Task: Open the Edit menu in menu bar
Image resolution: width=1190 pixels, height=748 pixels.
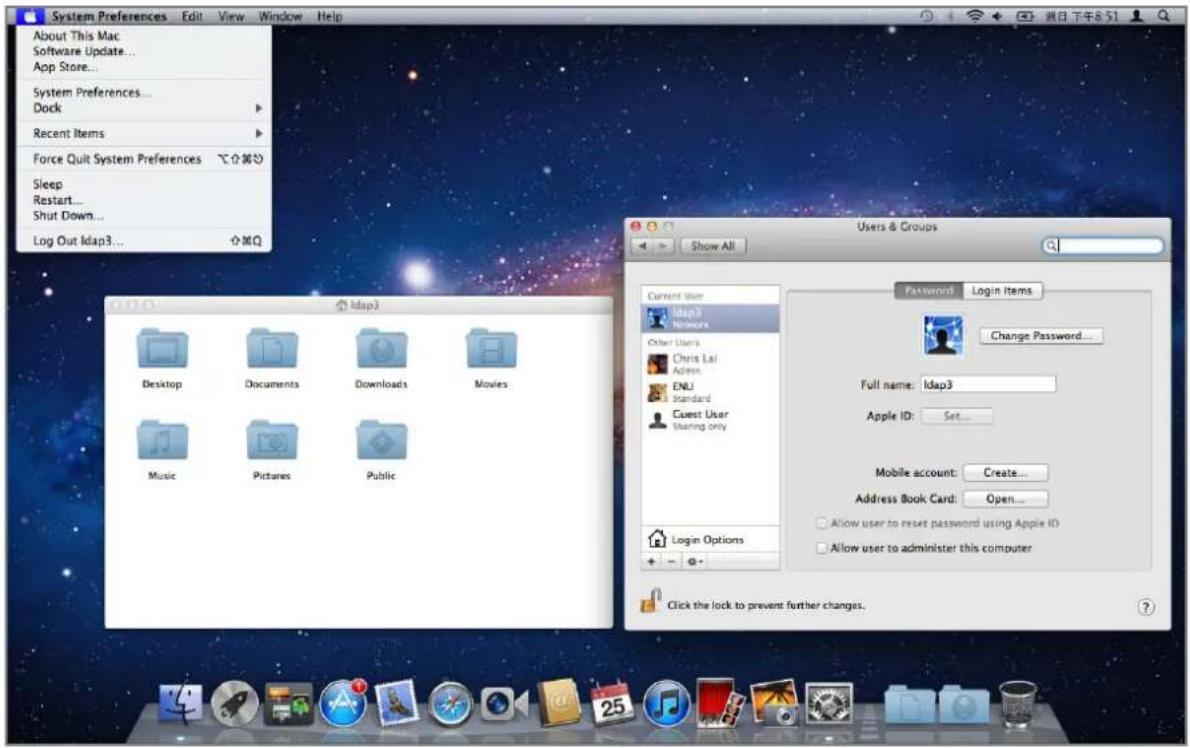Action: coord(192,16)
